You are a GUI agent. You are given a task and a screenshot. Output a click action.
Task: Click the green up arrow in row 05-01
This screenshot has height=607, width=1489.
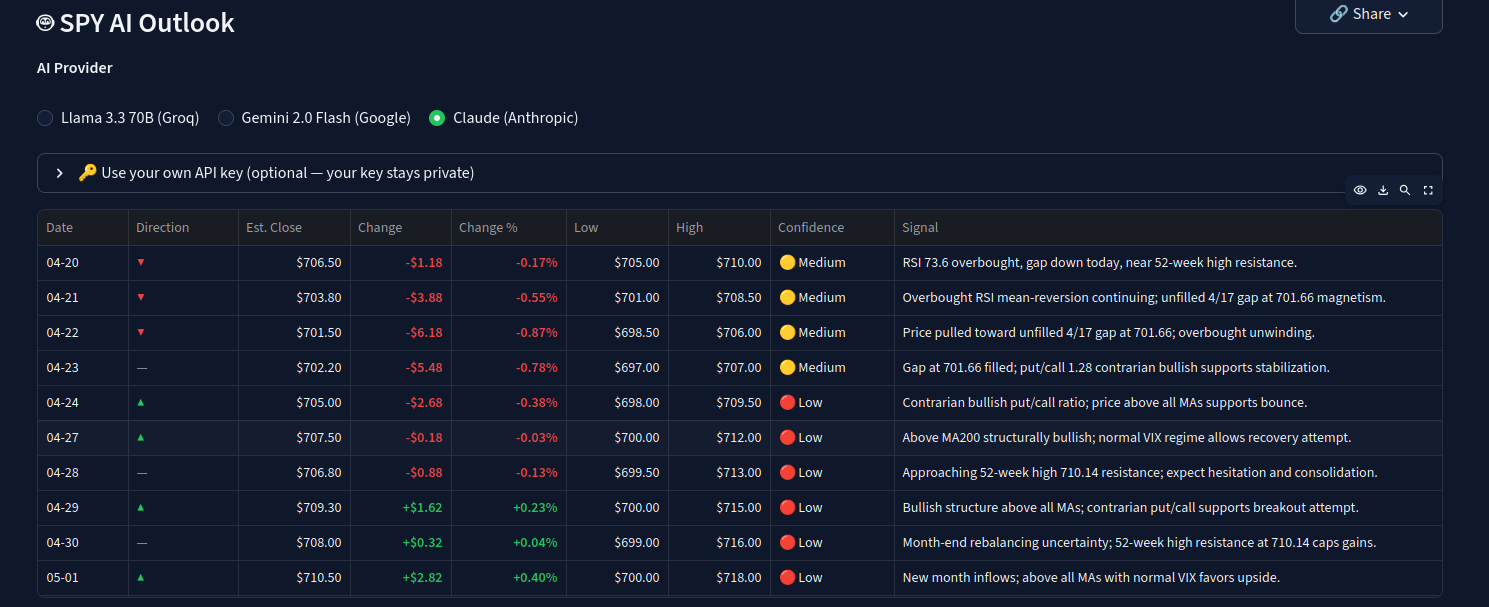point(141,577)
